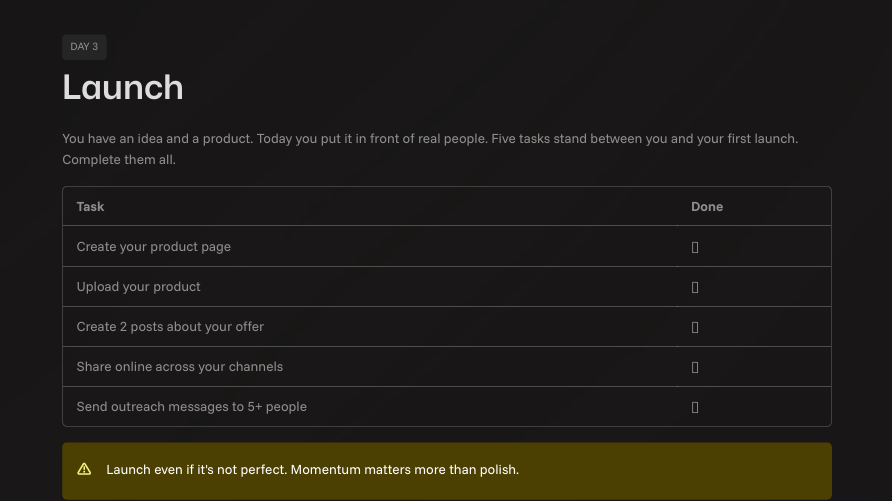Viewport: 892px width, 501px height.
Task: Mark 'Upload your product' as done
Action: (695, 287)
